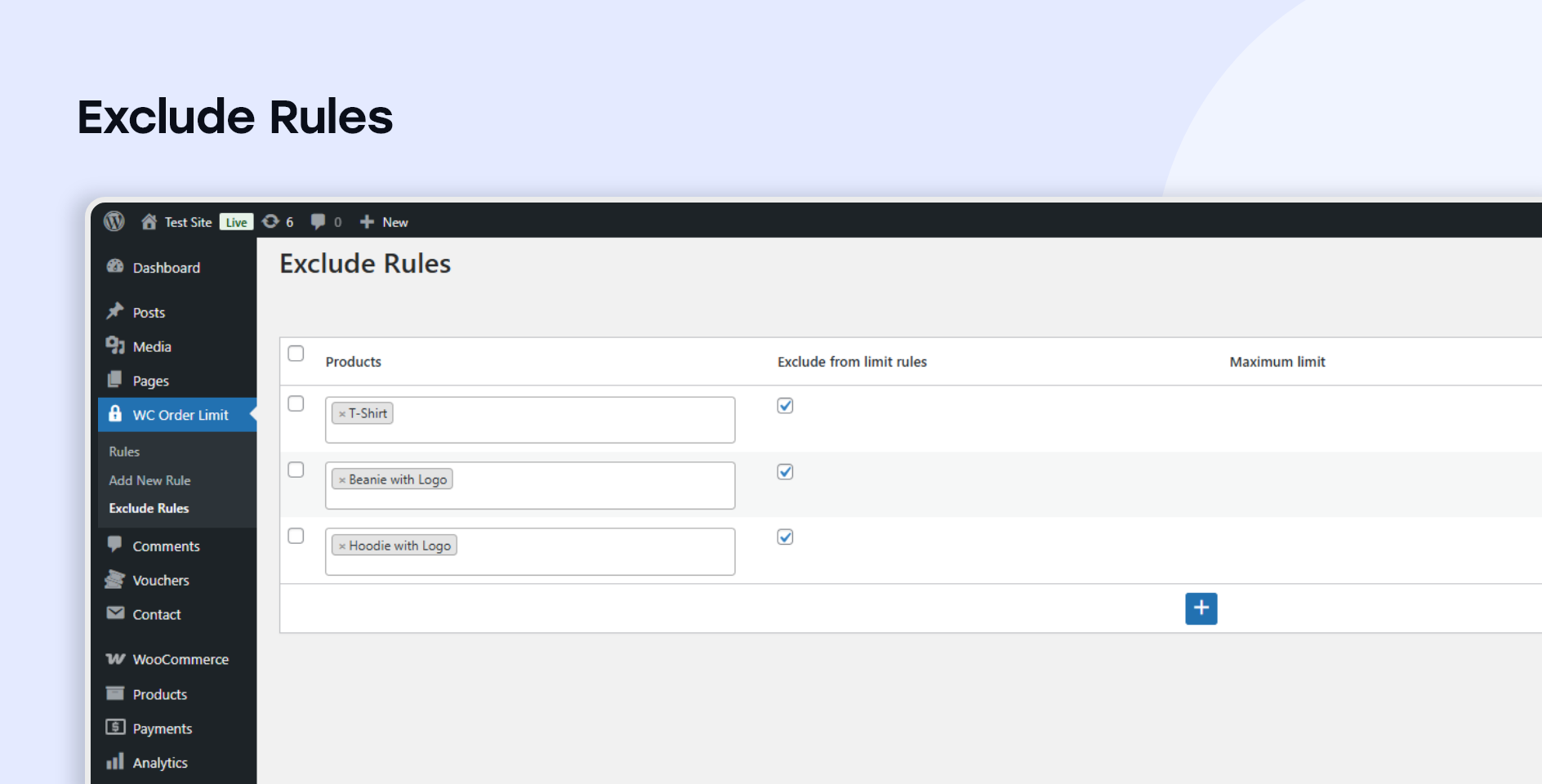Open the Dashboard from the sidebar

coord(166,267)
